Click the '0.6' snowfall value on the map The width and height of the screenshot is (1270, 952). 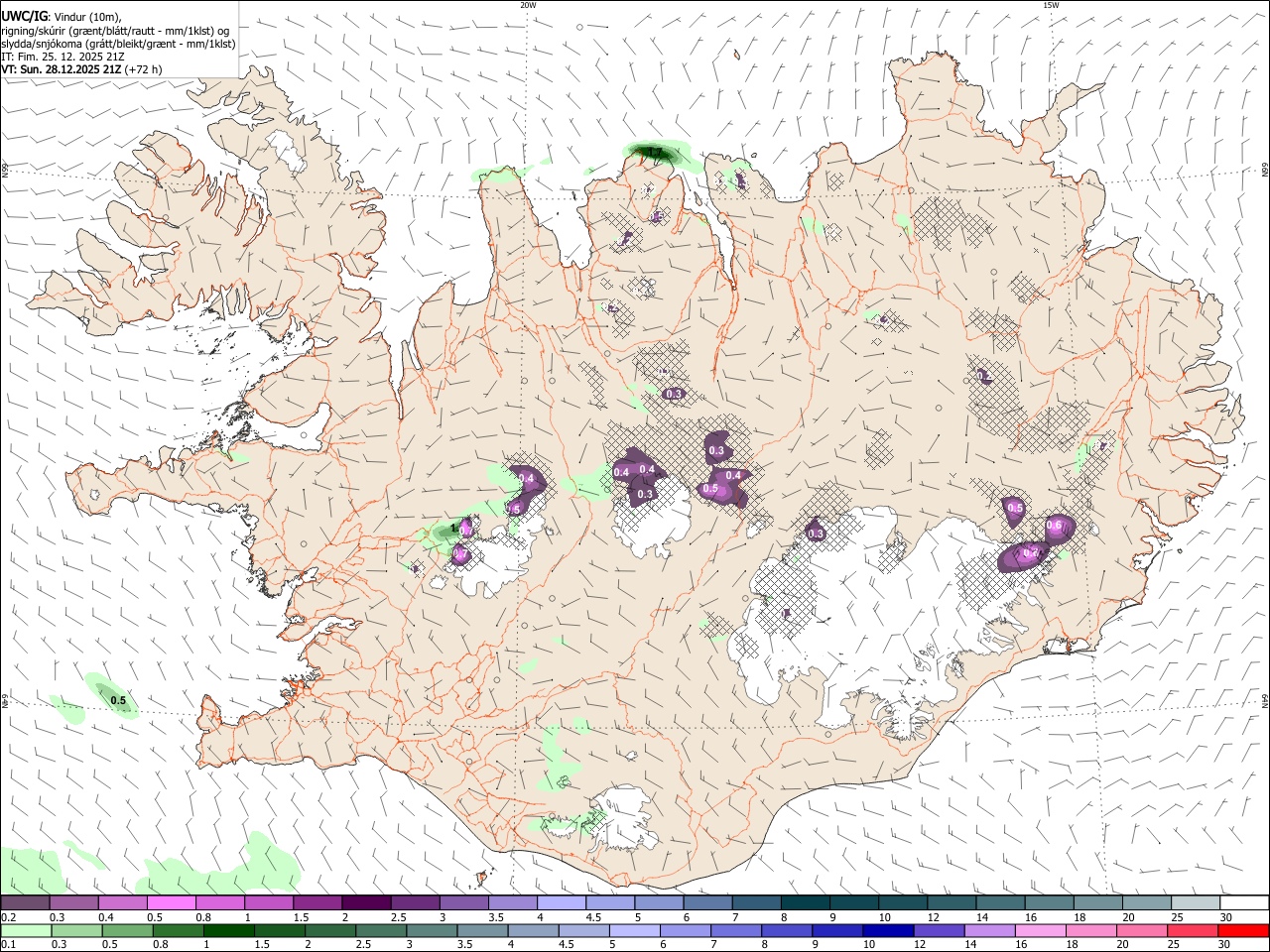click(x=1054, y=526)
